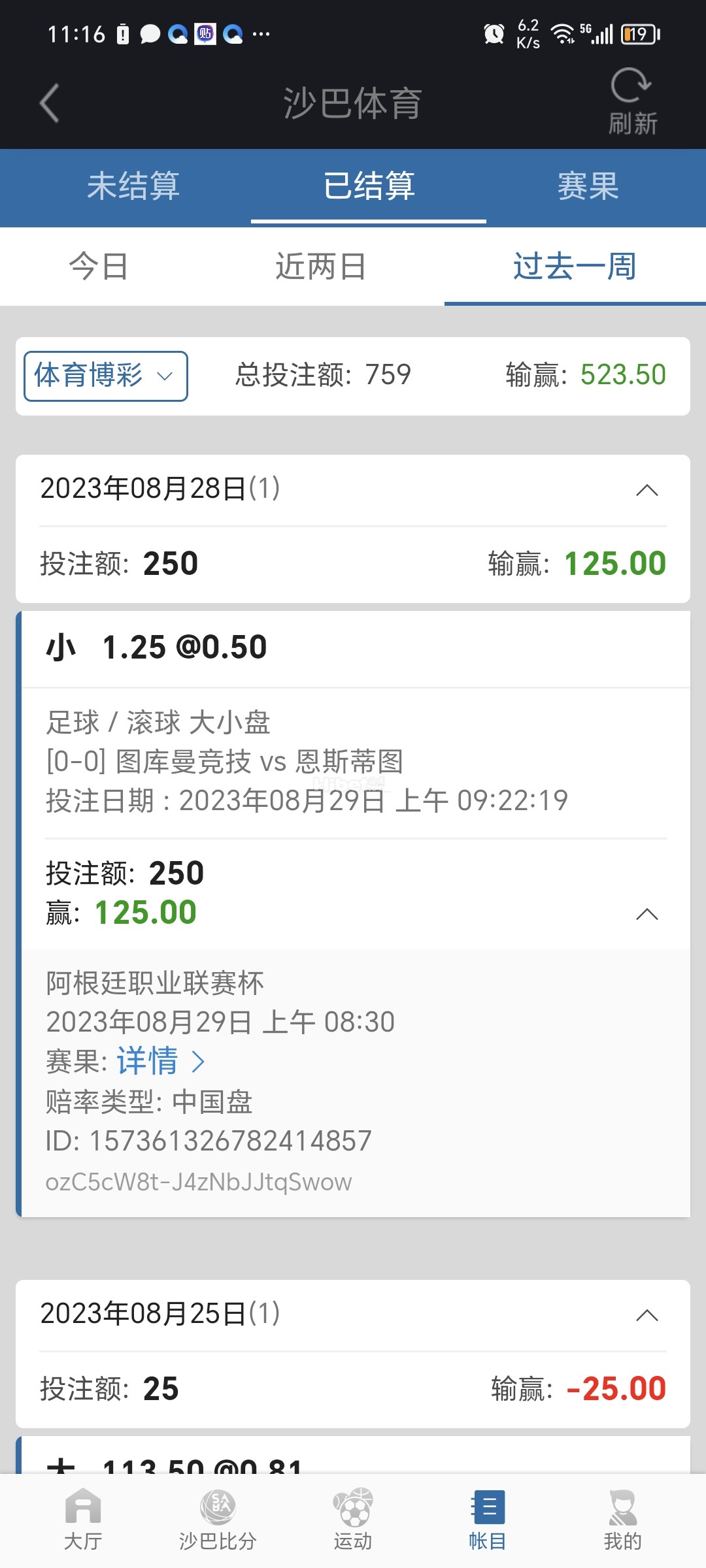Viewport: 706px width, 1568px height.
Task: Open the 详情 match result link
Action: click(x=160, y=1061)
